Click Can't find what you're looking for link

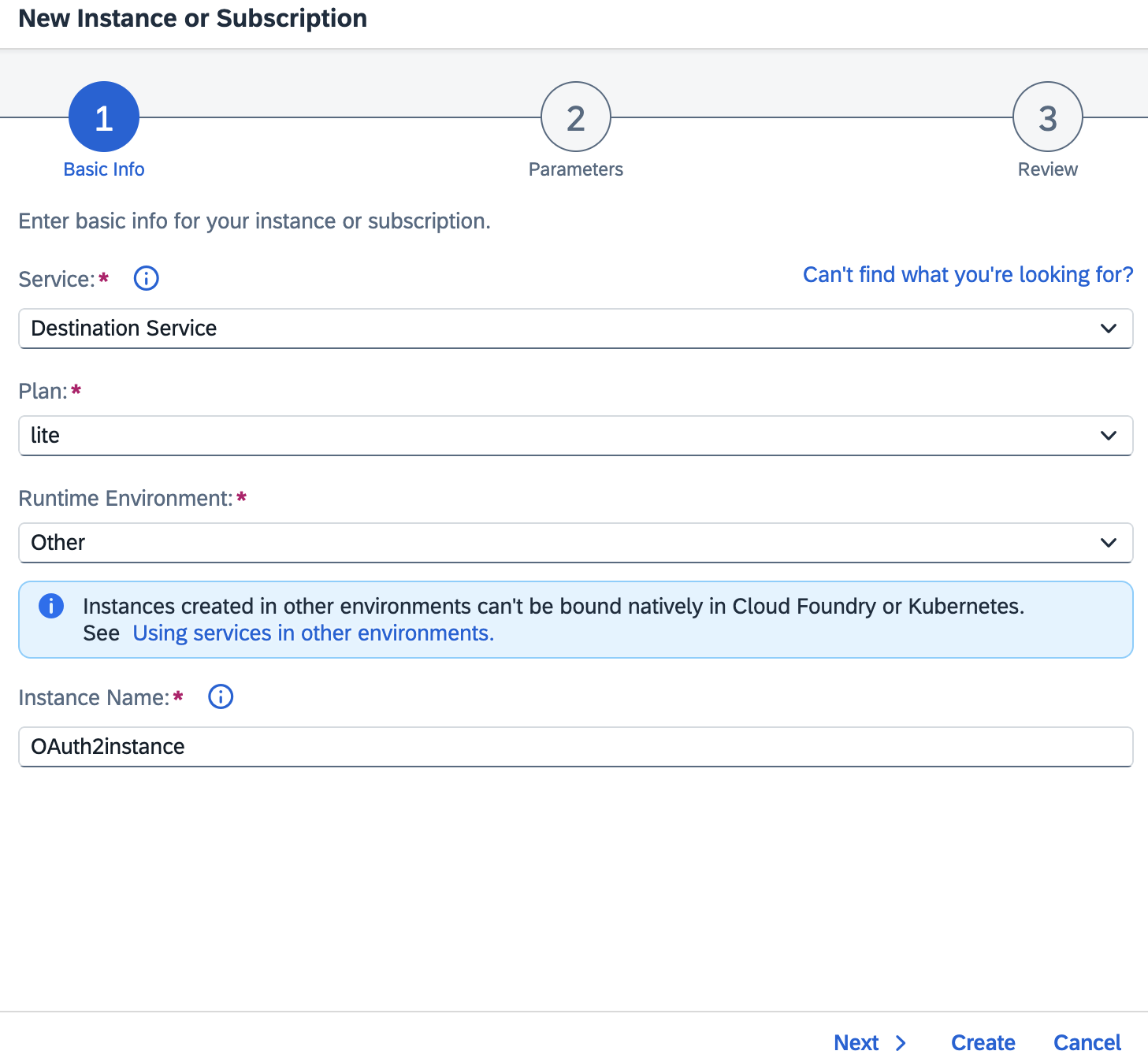[967, 274]
